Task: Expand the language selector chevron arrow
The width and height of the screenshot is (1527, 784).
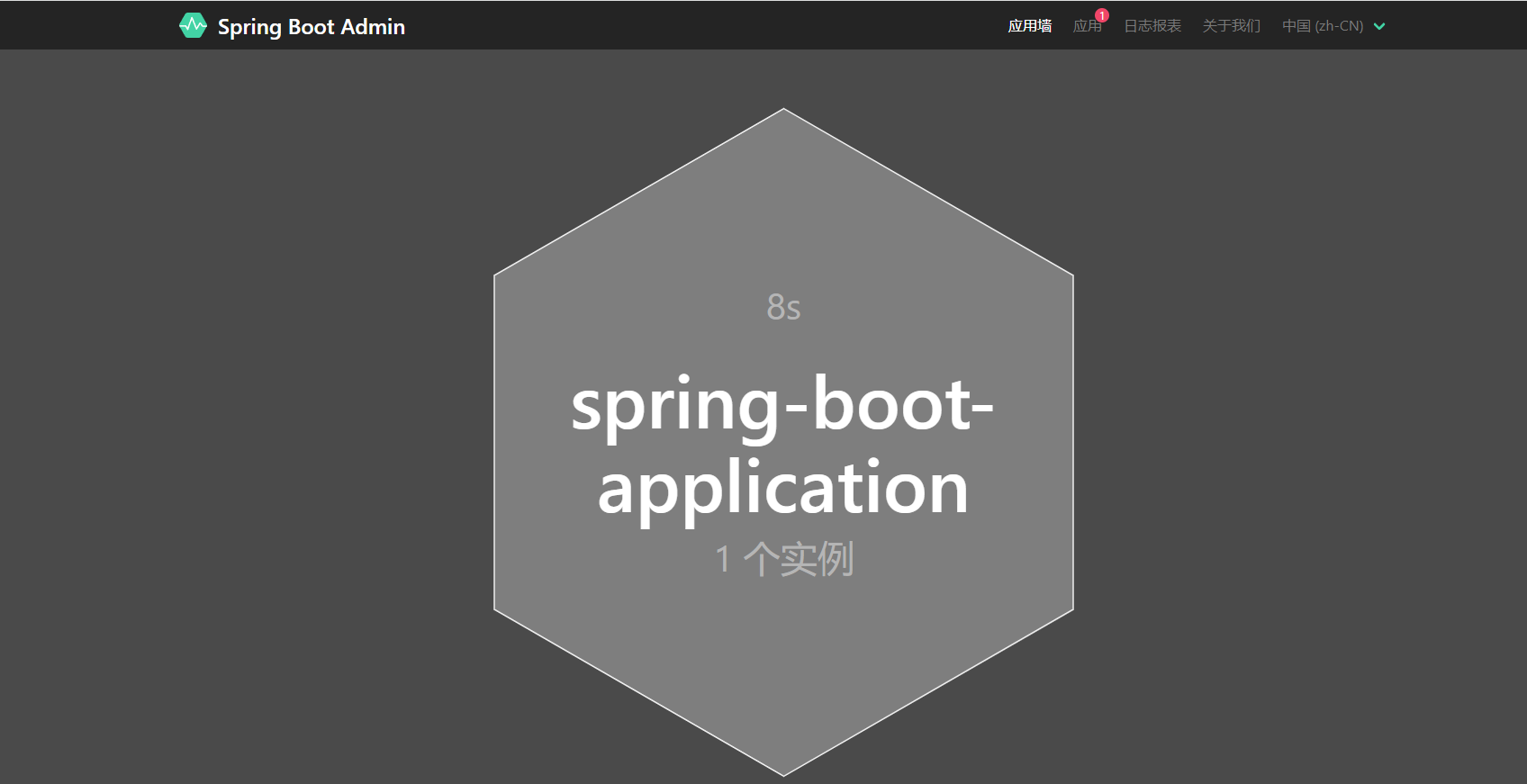Action: (x=1379, y=27)
